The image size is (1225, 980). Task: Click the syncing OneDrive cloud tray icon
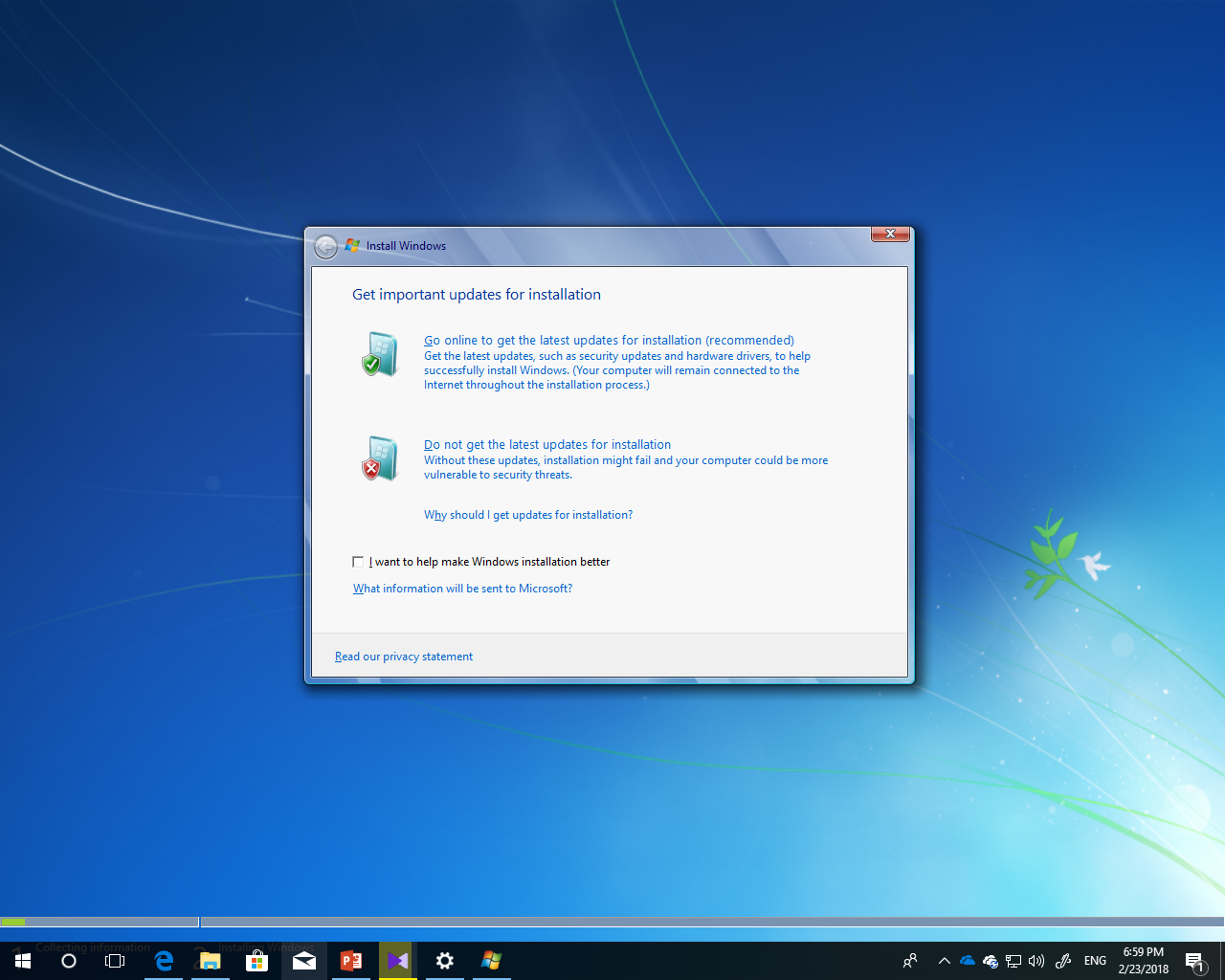(x=991, y=961)
